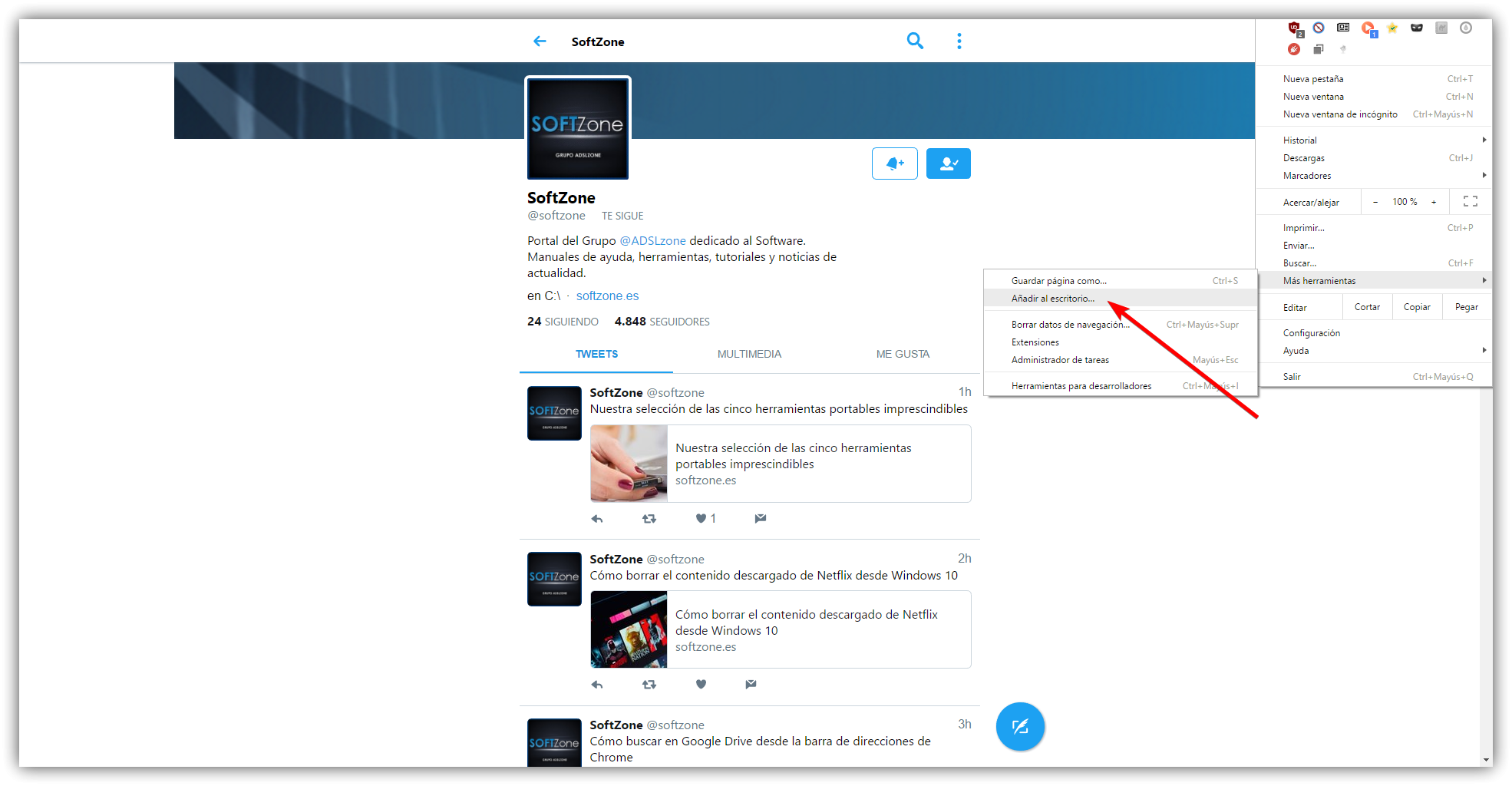Select Nueva pestaña

1375,79
